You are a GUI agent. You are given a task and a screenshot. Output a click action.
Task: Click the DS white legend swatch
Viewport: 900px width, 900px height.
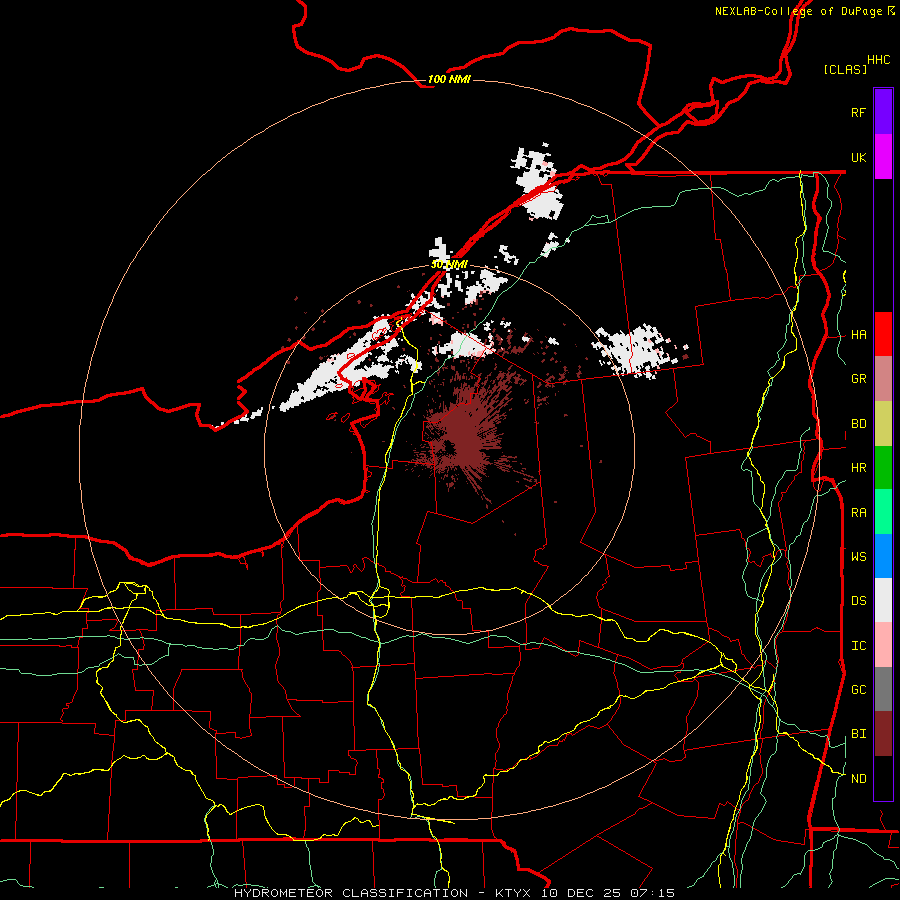click(x=883, y=600)
